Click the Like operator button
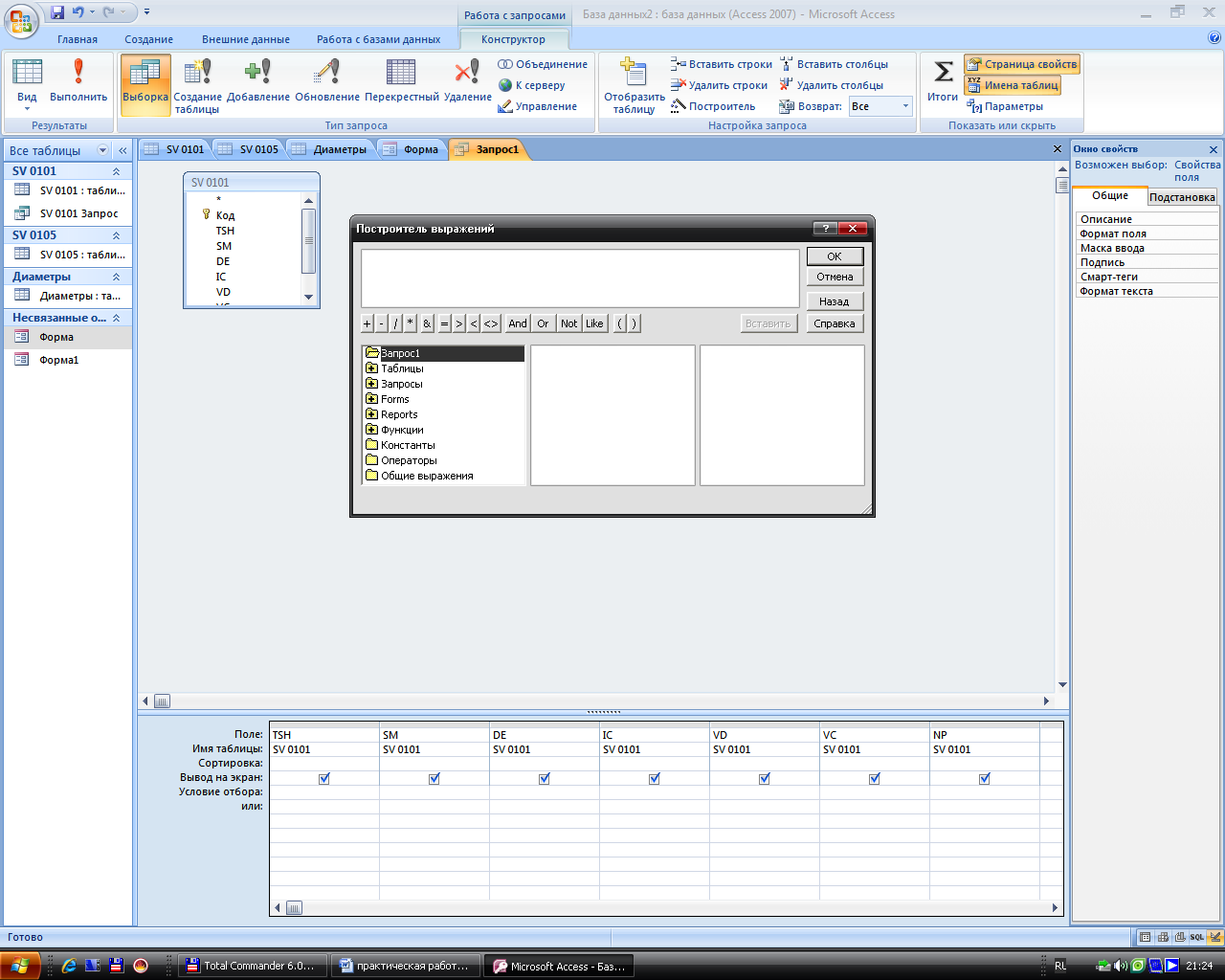1225x980 pixels. click(594, 323)
